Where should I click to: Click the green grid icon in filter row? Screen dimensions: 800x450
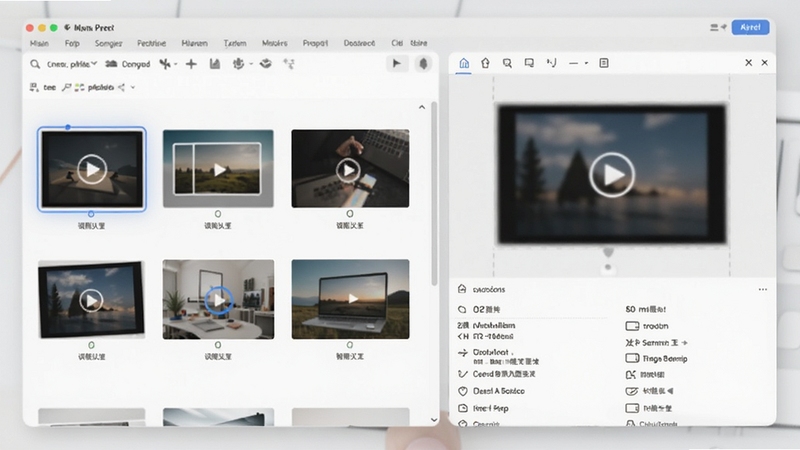(79, 87)
